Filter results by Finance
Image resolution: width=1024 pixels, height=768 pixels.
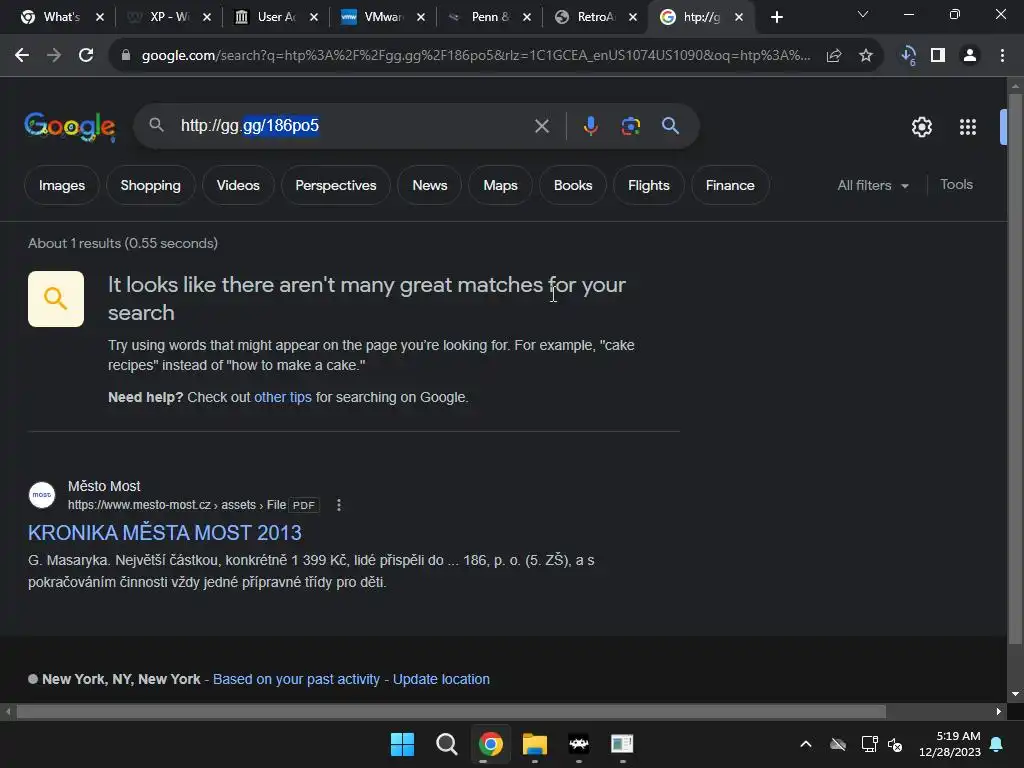(730, 185)
